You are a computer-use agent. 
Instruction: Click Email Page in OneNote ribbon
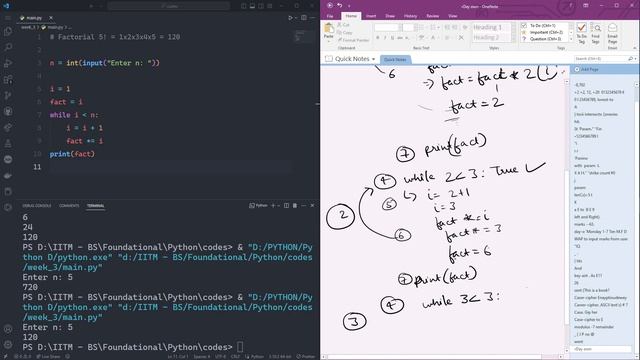613,33
